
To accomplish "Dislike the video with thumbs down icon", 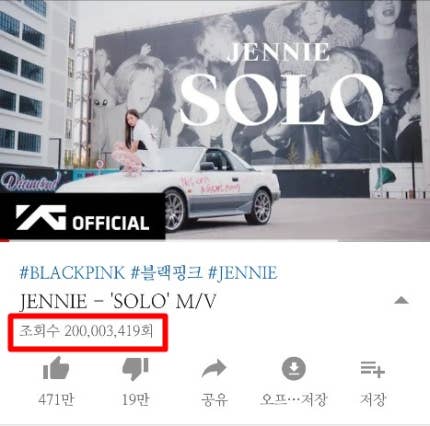I will click(x=135, y=369).
